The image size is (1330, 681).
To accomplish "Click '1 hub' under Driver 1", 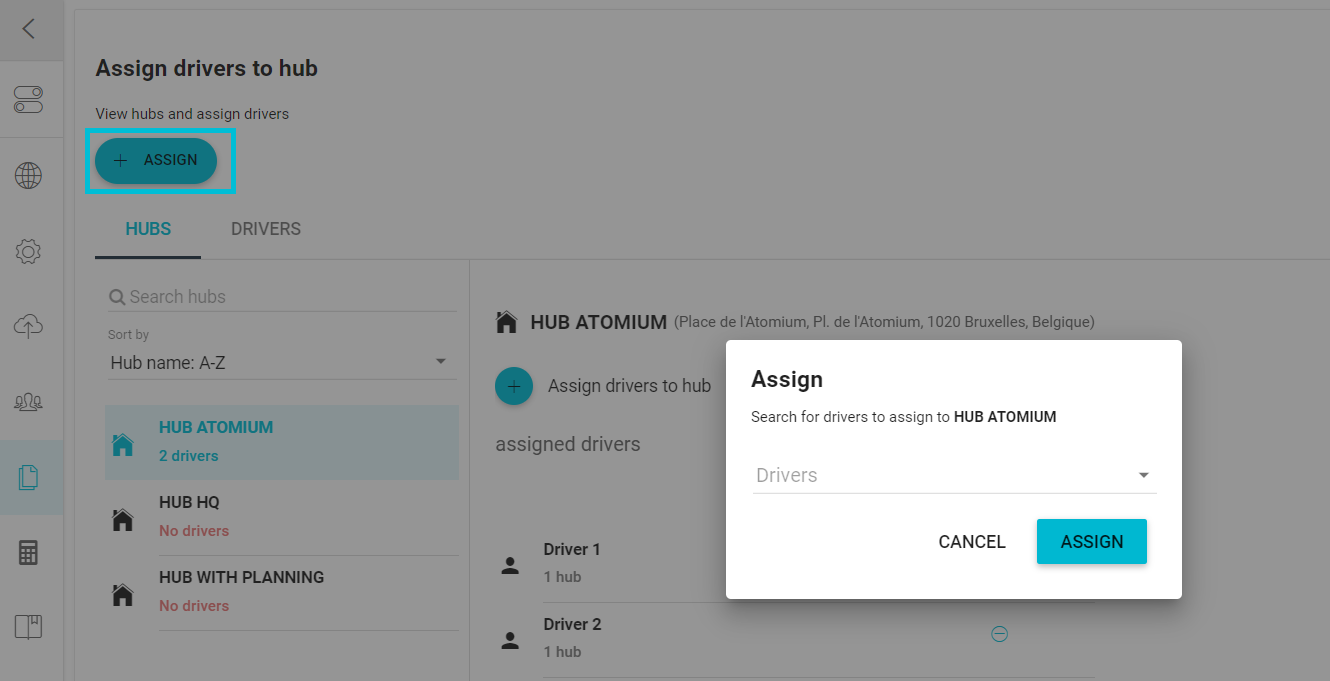I will coord(562,577).
